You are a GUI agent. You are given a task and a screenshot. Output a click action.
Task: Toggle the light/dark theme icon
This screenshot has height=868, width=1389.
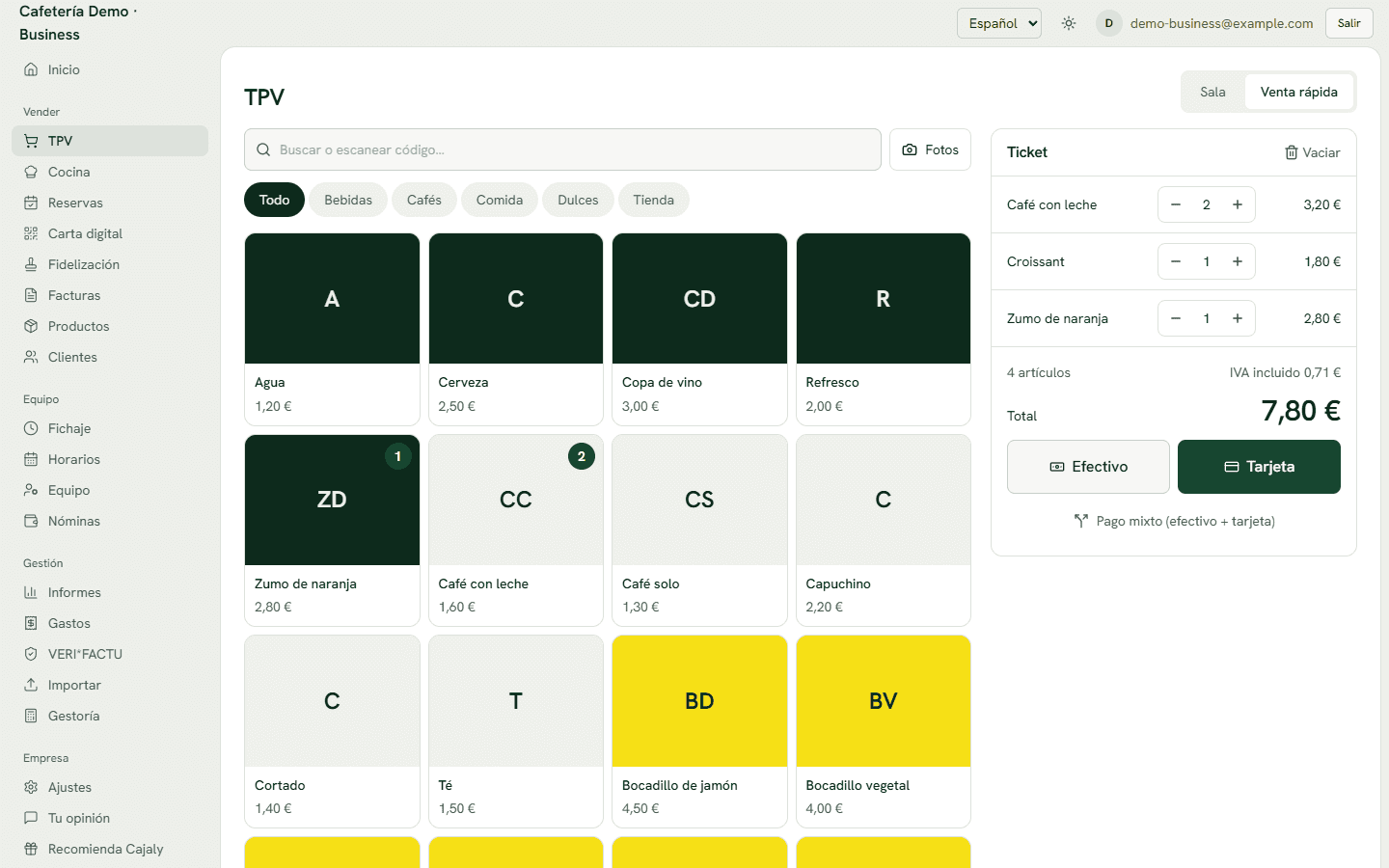point(1069,23)
